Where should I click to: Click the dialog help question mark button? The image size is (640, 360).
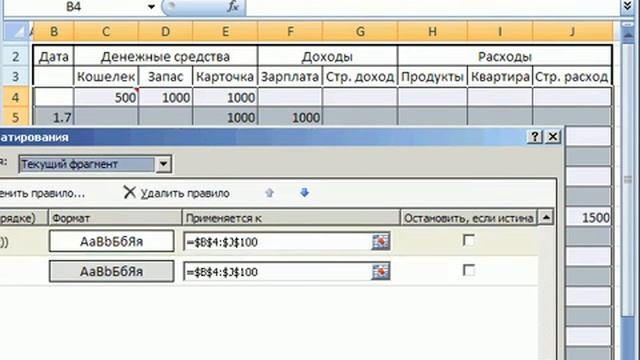[x=535, y=137]
